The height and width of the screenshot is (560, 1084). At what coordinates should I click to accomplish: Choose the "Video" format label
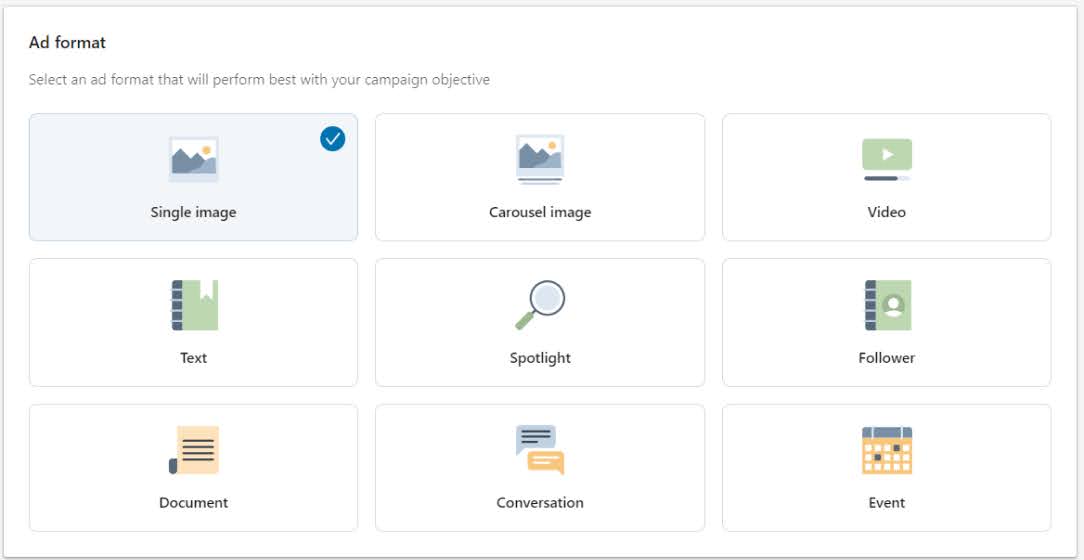[886, 212]
